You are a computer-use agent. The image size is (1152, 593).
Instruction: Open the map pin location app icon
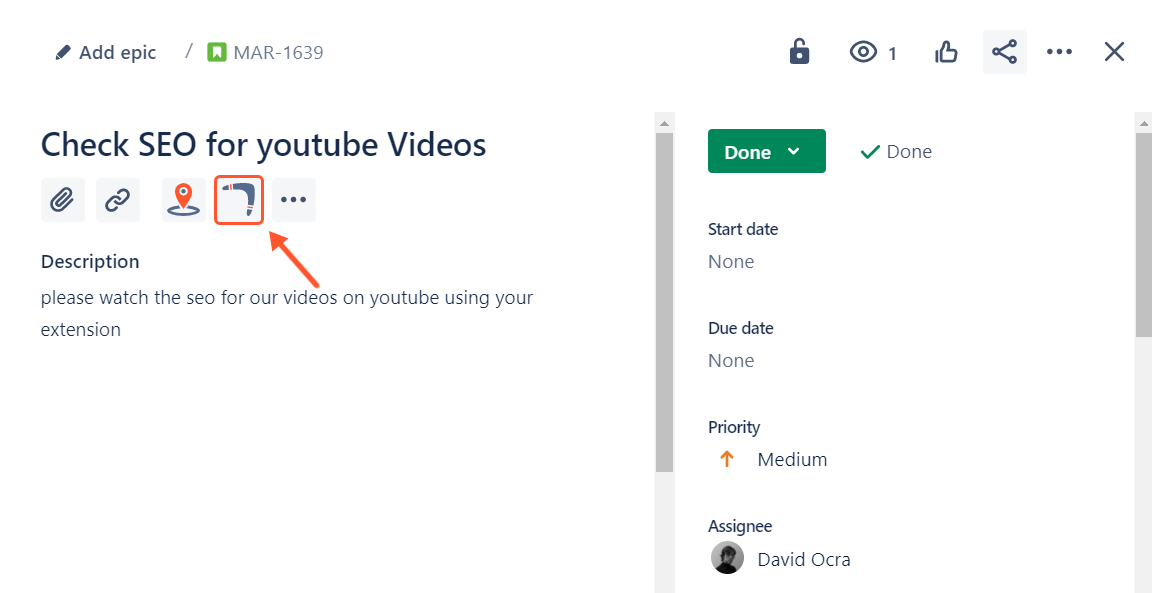(183, 200)
